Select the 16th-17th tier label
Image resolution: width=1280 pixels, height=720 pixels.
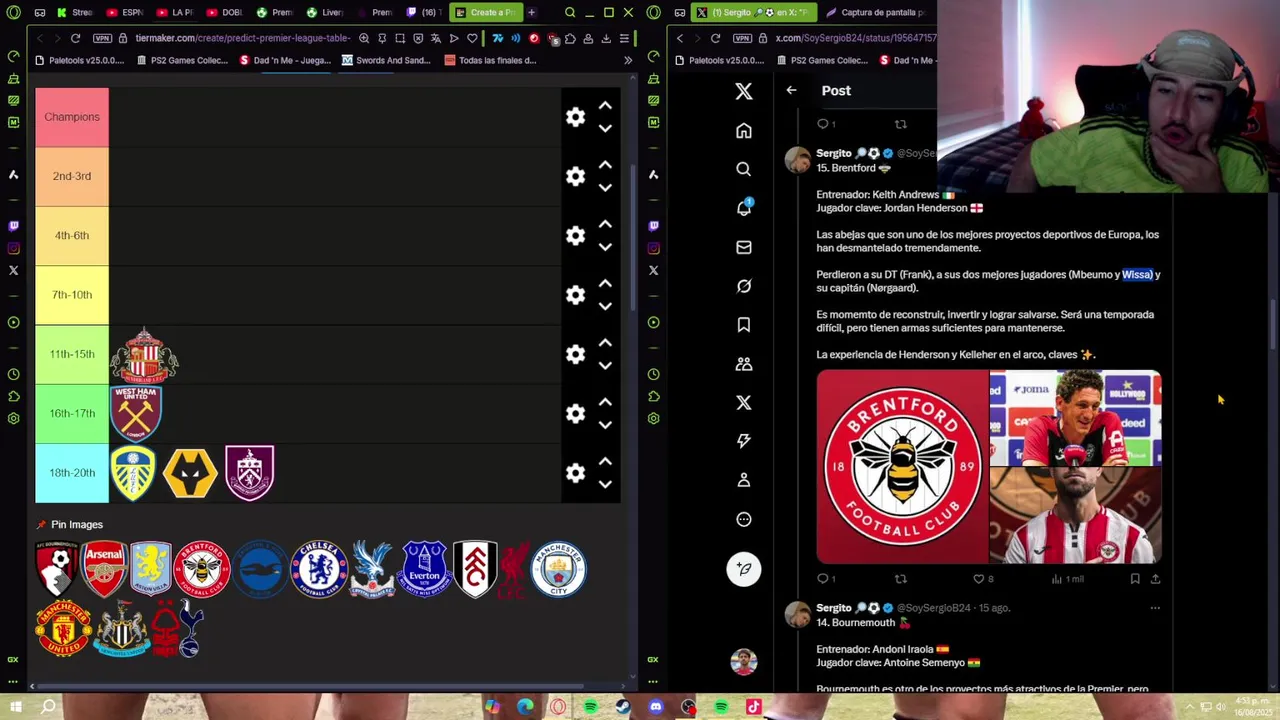[72, 413]
